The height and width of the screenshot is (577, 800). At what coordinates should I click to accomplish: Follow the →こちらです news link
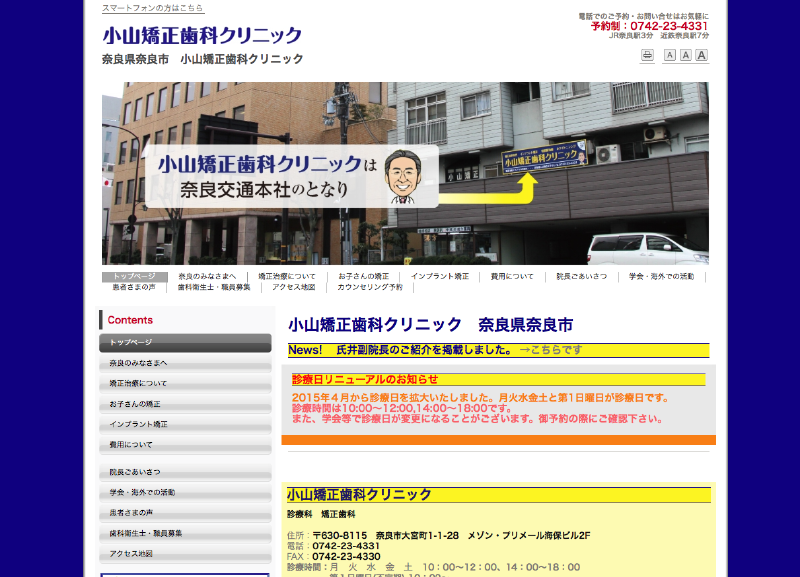pos(551,350)
